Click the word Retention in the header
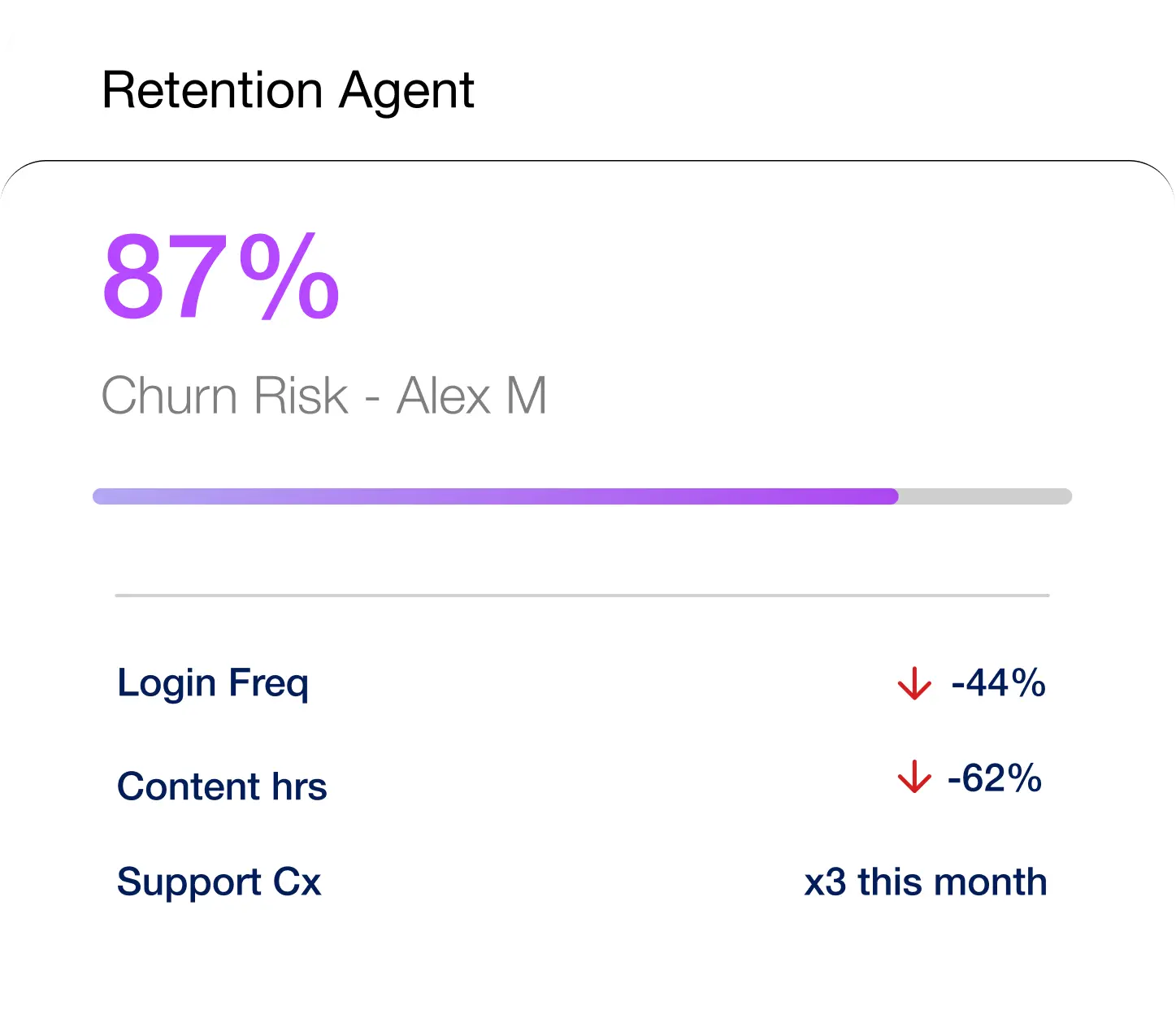Image resolution: width=1176 pixels, height=1031 pixels. 213,90
